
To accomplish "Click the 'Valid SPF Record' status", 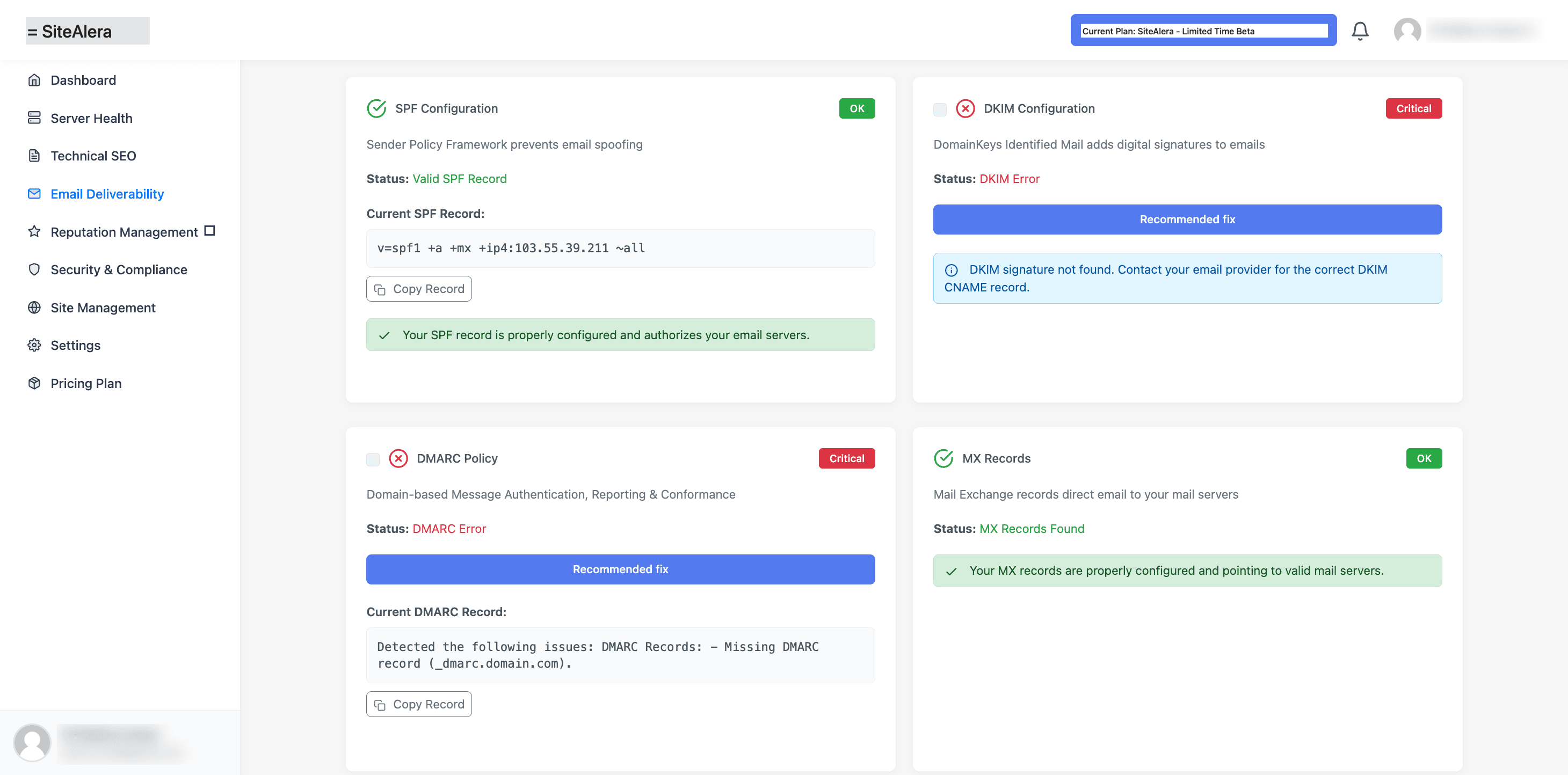I will pos(460,179).
